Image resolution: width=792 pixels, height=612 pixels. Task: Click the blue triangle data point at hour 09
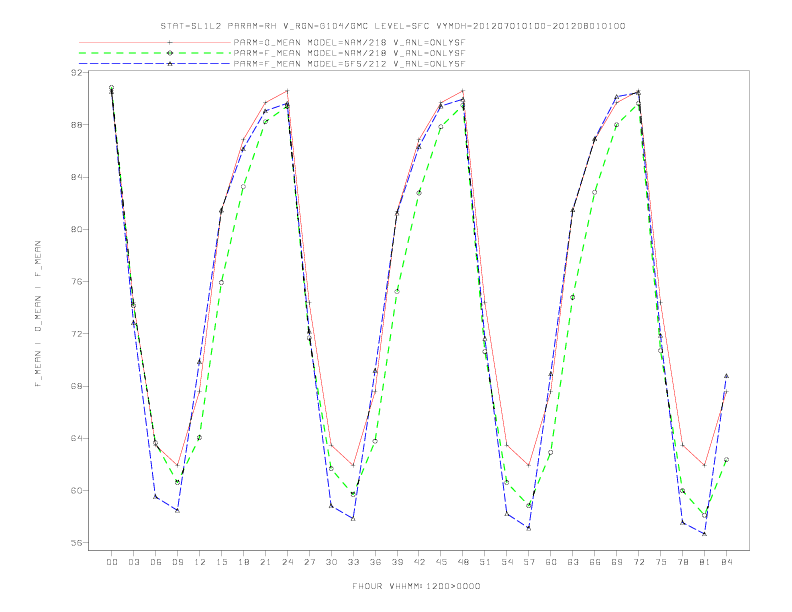coord(177,511)
